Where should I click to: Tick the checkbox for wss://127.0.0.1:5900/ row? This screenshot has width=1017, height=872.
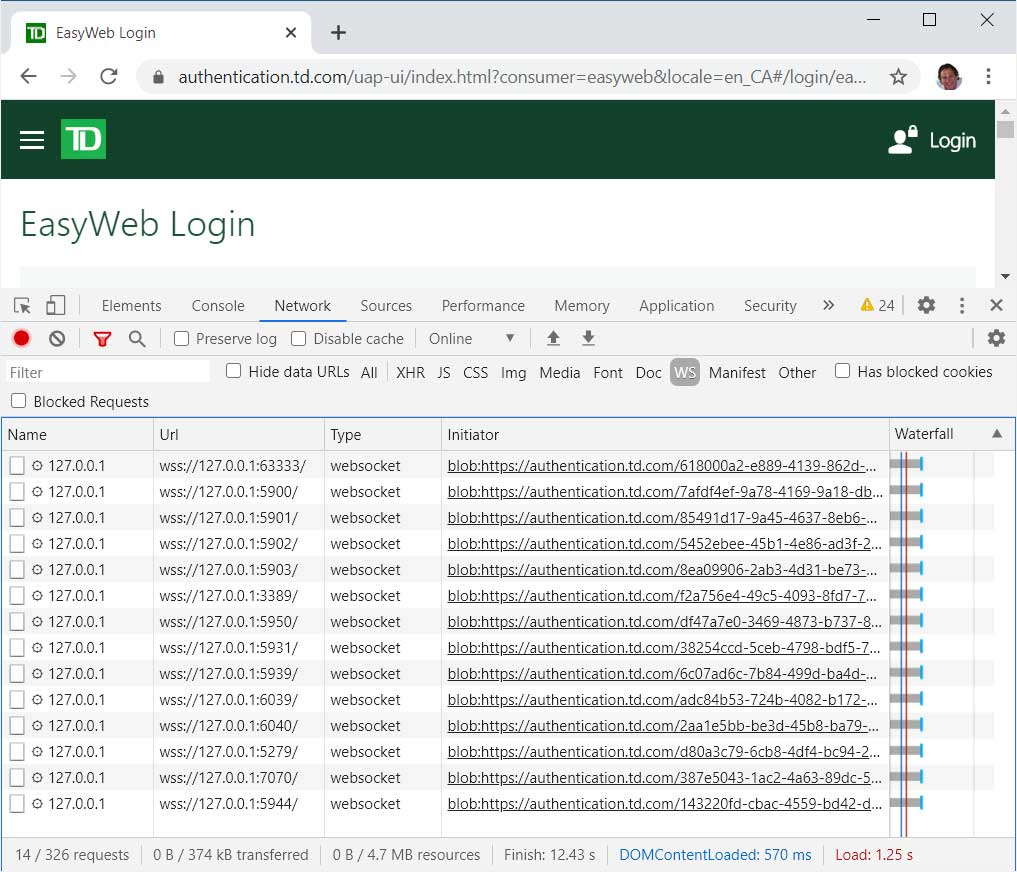click(x=17, y=491)
